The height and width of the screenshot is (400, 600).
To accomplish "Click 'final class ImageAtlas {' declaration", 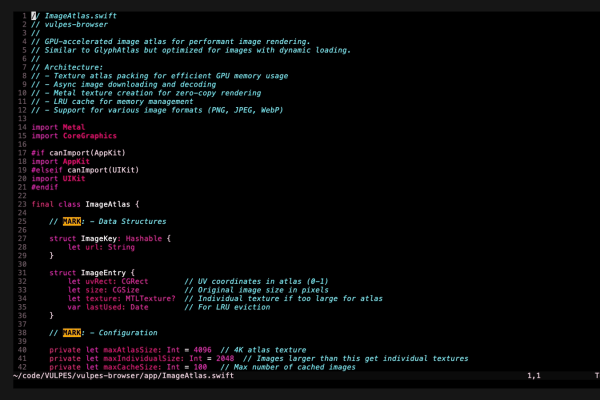I will (85, 204).
